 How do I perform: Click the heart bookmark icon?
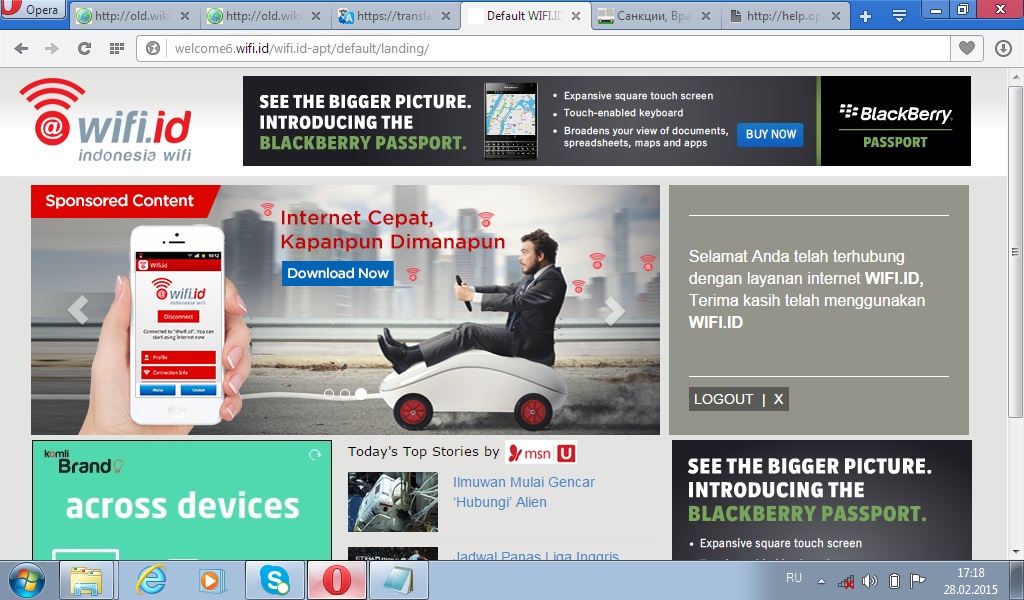[966, 48]
